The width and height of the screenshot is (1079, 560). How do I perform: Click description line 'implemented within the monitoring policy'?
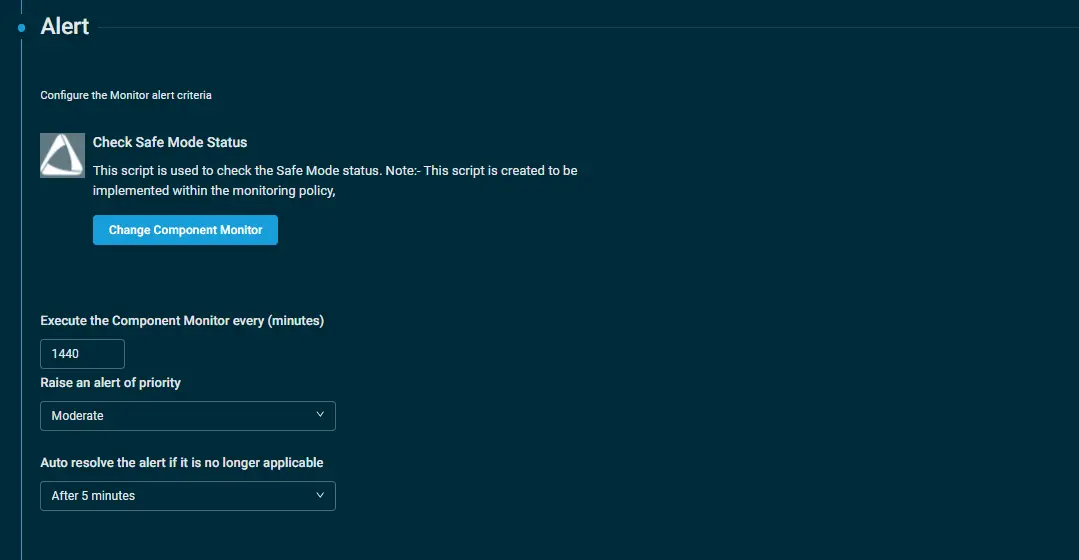click(214, 191)
